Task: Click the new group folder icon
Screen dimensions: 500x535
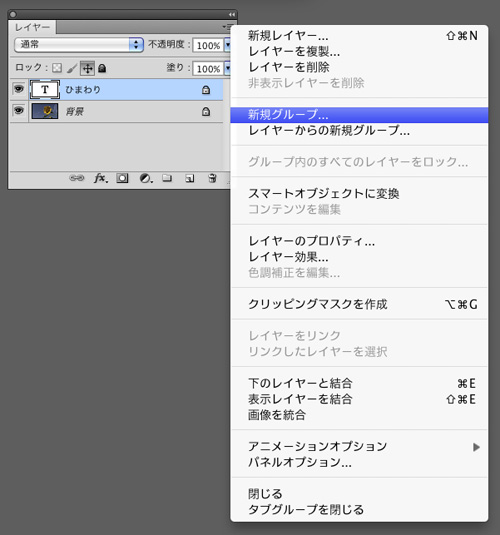Action: (x=167, y=178)
